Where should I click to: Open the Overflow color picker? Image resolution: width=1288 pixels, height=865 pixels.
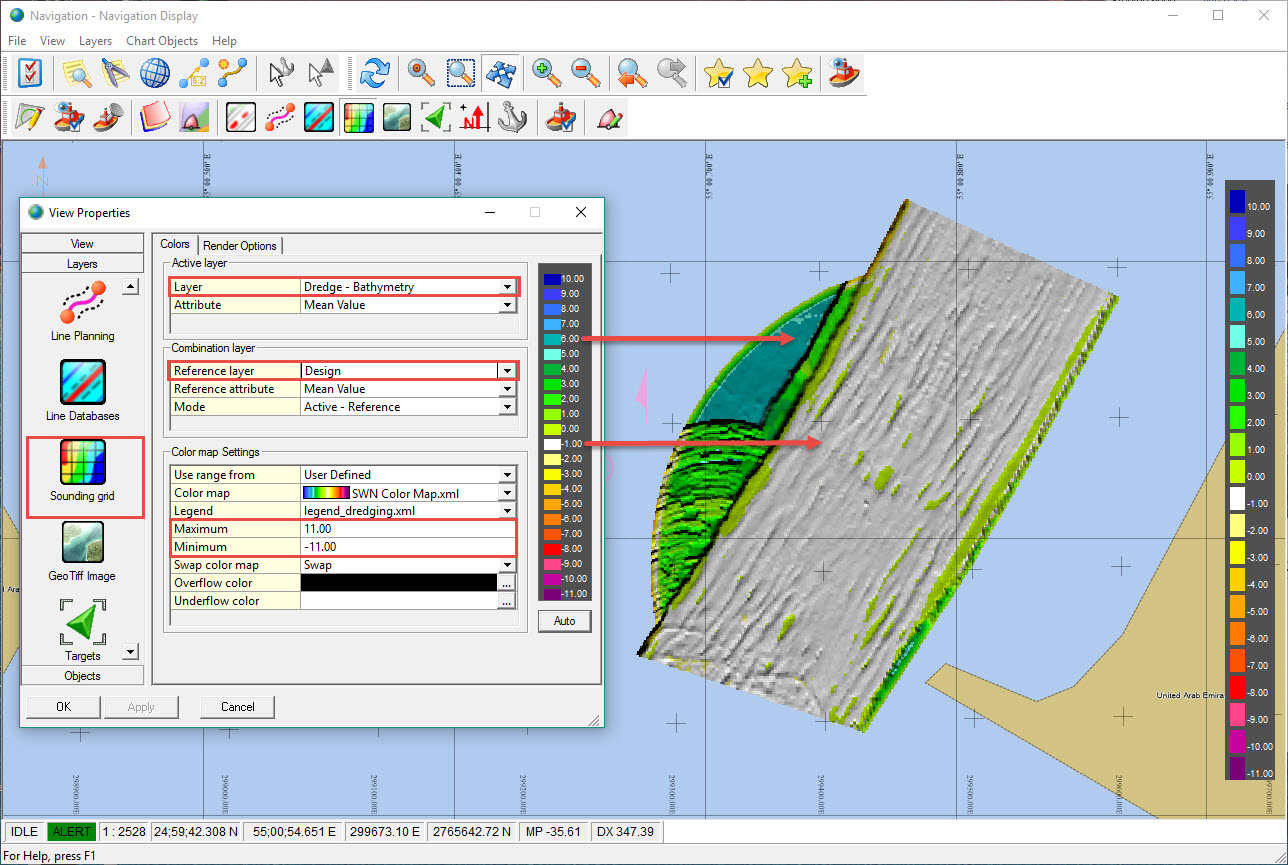pos(507,583)
